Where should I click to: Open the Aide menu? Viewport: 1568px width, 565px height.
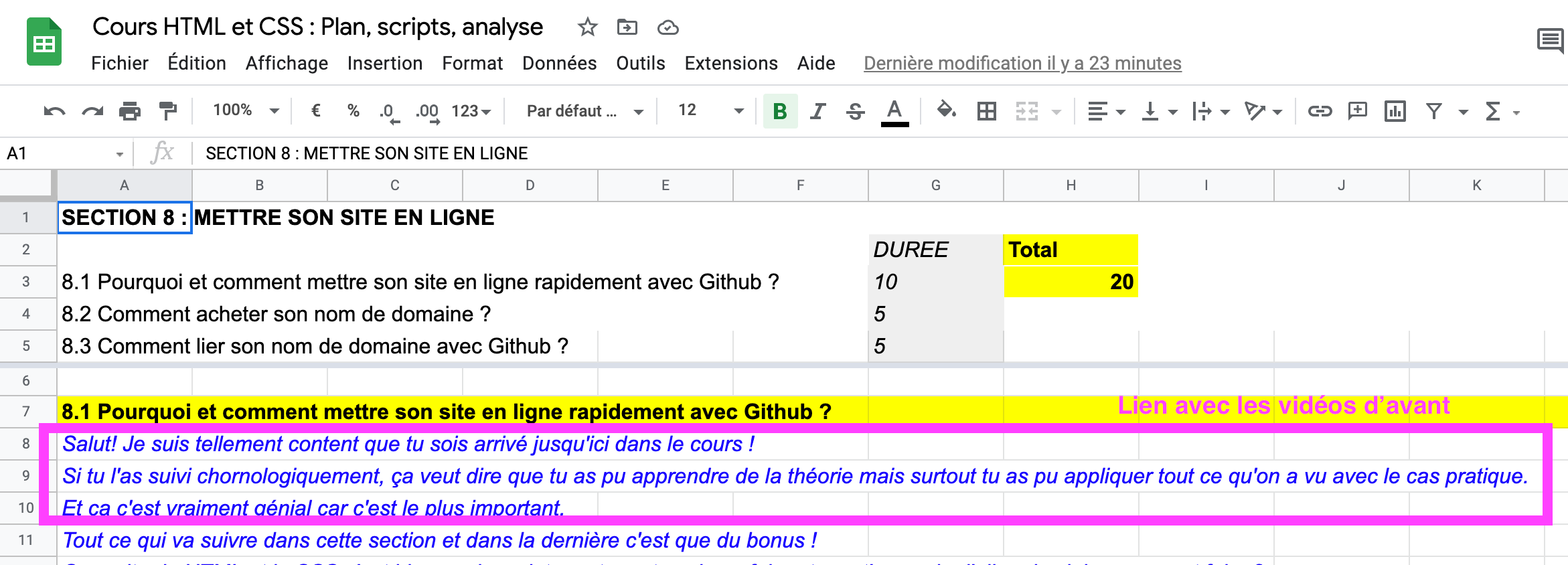[x=816, y=63]
